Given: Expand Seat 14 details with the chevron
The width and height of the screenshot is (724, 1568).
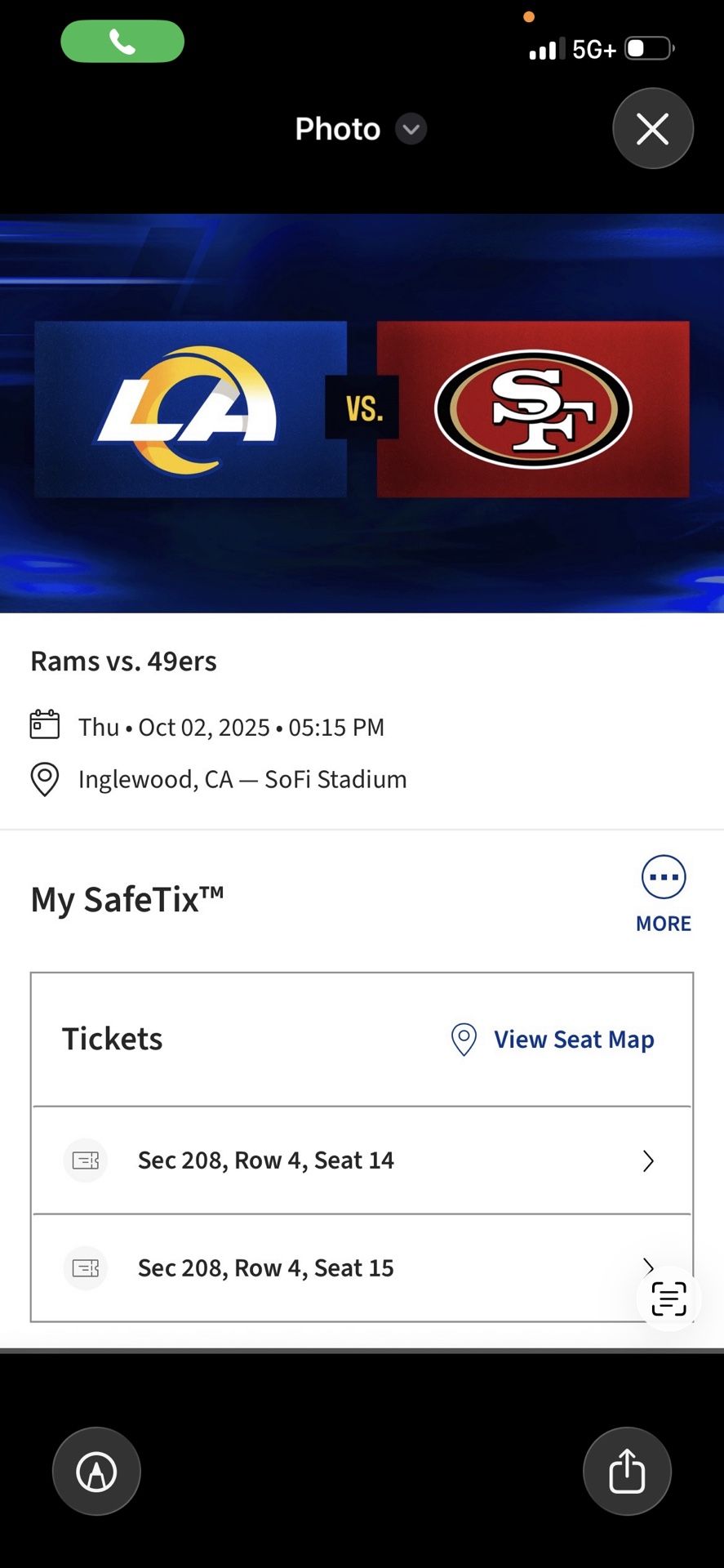Looking at the screenshot, I should point(648,1160).
